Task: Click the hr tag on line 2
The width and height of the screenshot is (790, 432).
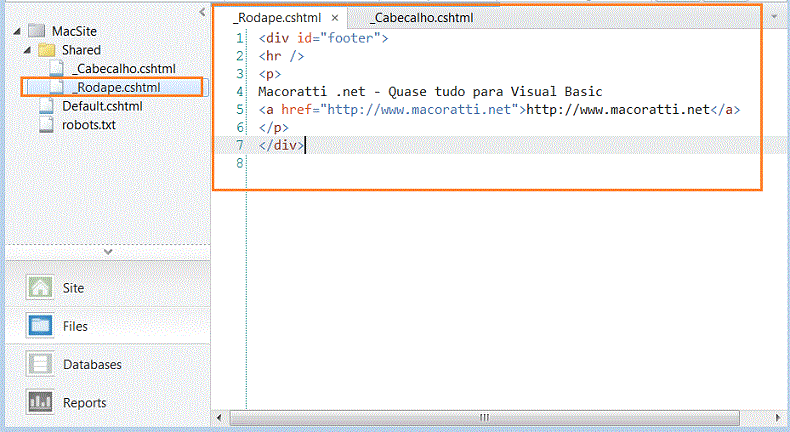Action: (281, 56)
